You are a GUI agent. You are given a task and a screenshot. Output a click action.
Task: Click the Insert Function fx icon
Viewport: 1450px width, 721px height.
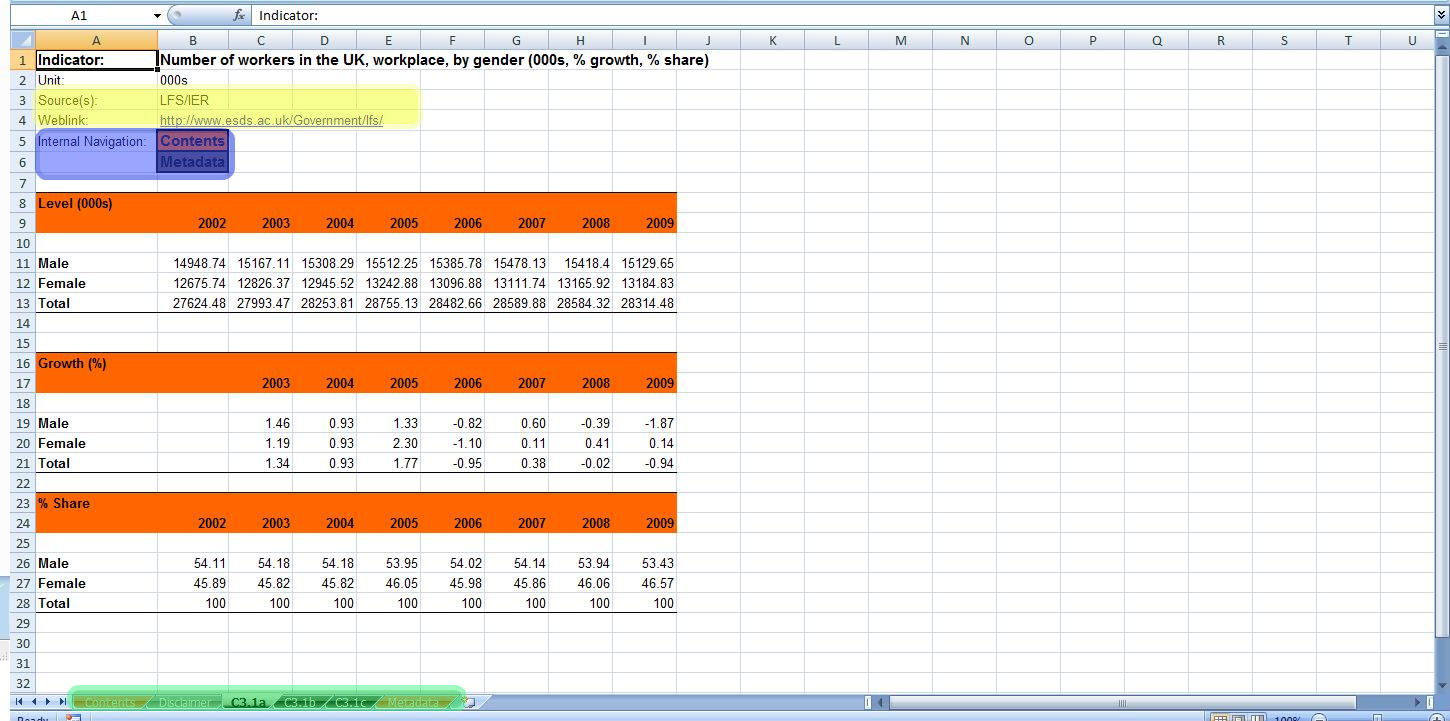pos(239,16)
